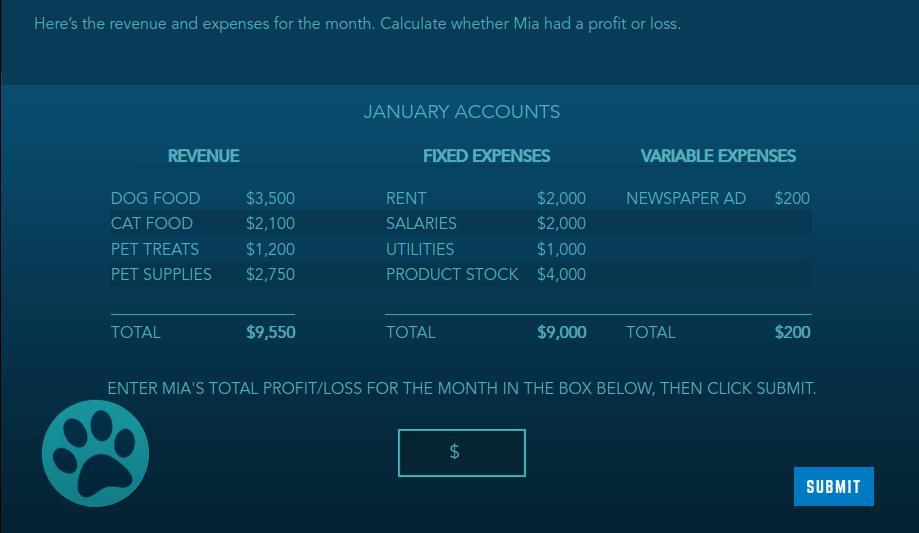
Task: Click the fixed expenses total $9,000
Action: pos(561,332)
